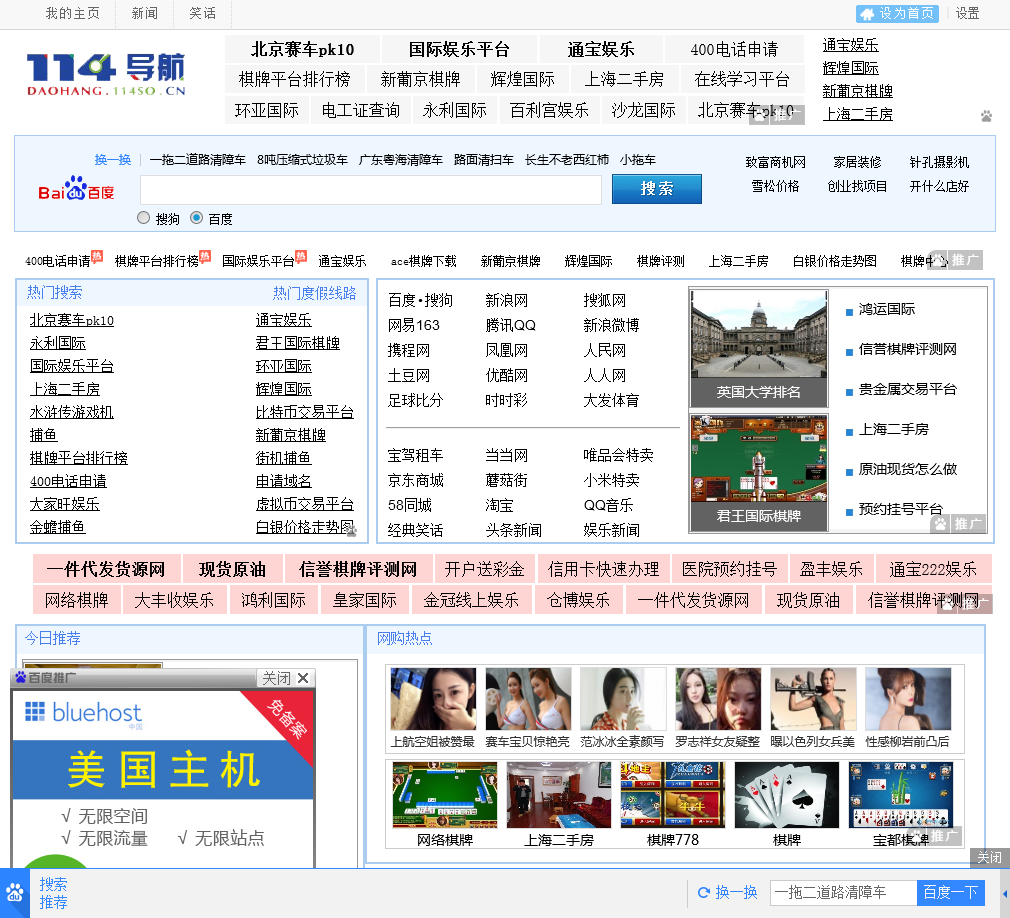
Task: Click 搜索推荐 label in bottom bar
Action: coord(53,893)
